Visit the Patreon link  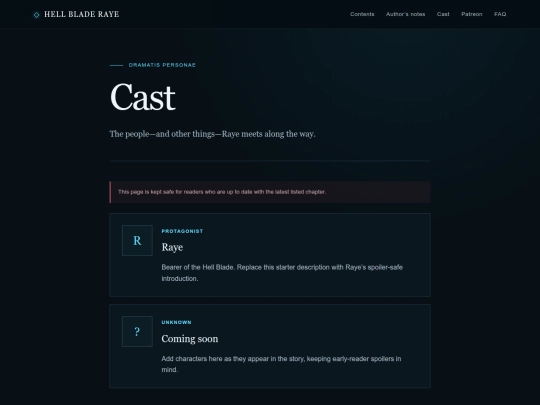point(471,14)
